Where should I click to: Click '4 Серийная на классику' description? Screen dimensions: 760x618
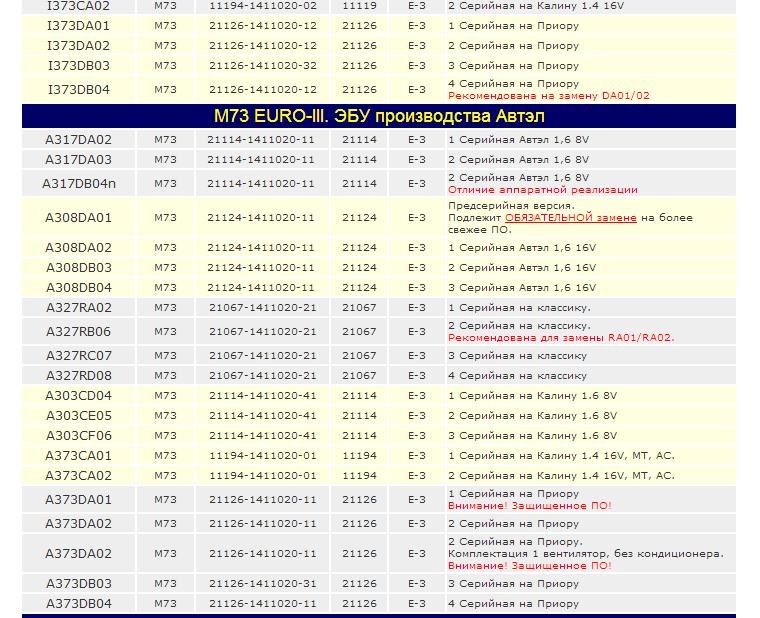[517, 376]
